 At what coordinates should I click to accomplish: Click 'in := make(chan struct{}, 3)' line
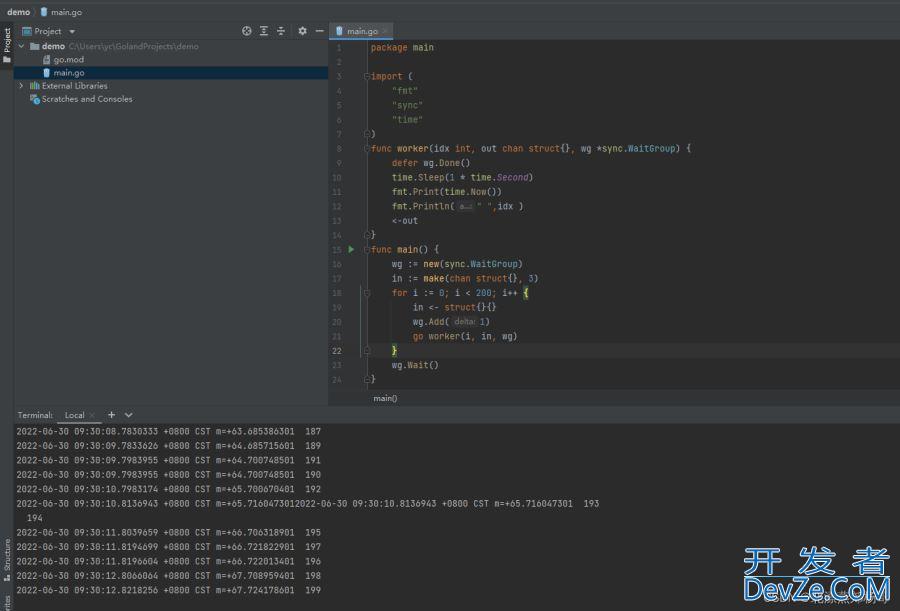pos(465,279)
